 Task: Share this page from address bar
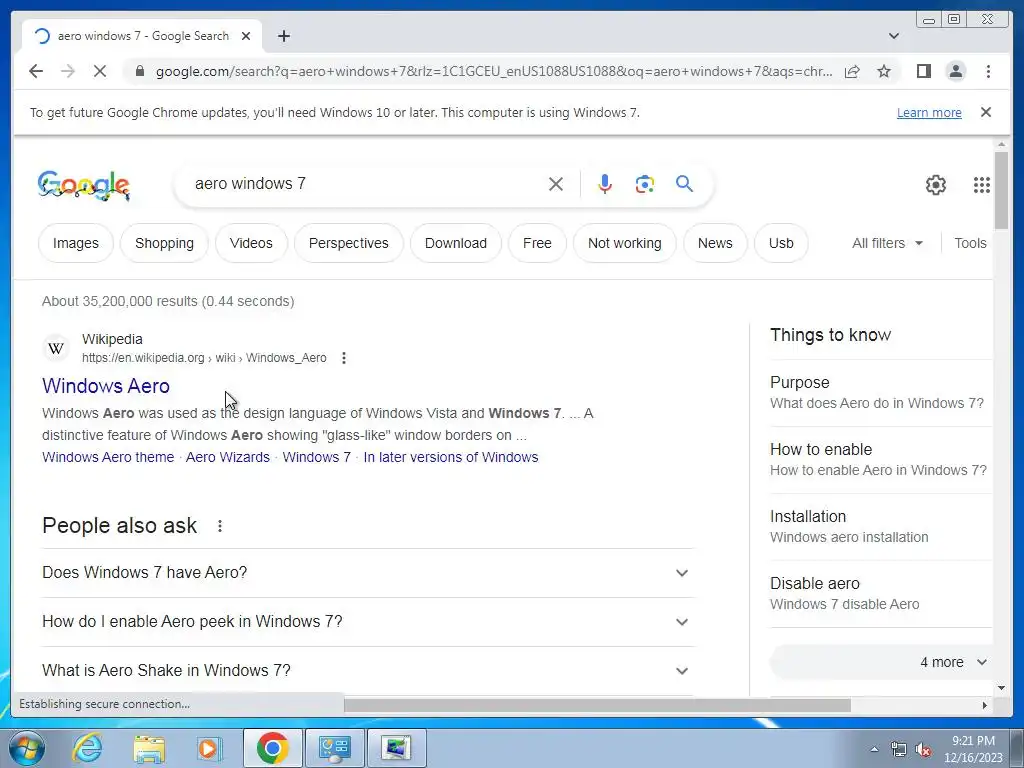tap(852, 71)
